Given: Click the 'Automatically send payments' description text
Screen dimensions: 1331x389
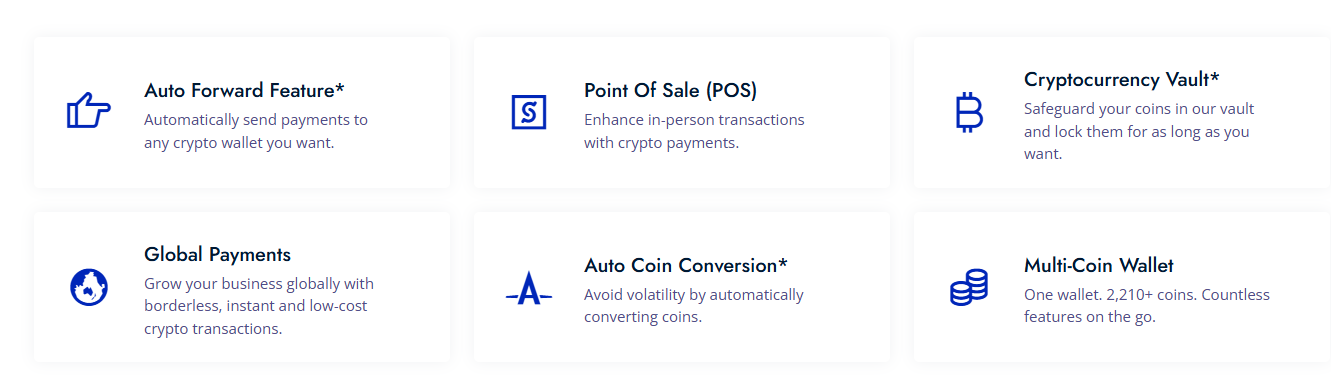Looking at the screenshot, I should pyautogui.click(x=256, y=131).
